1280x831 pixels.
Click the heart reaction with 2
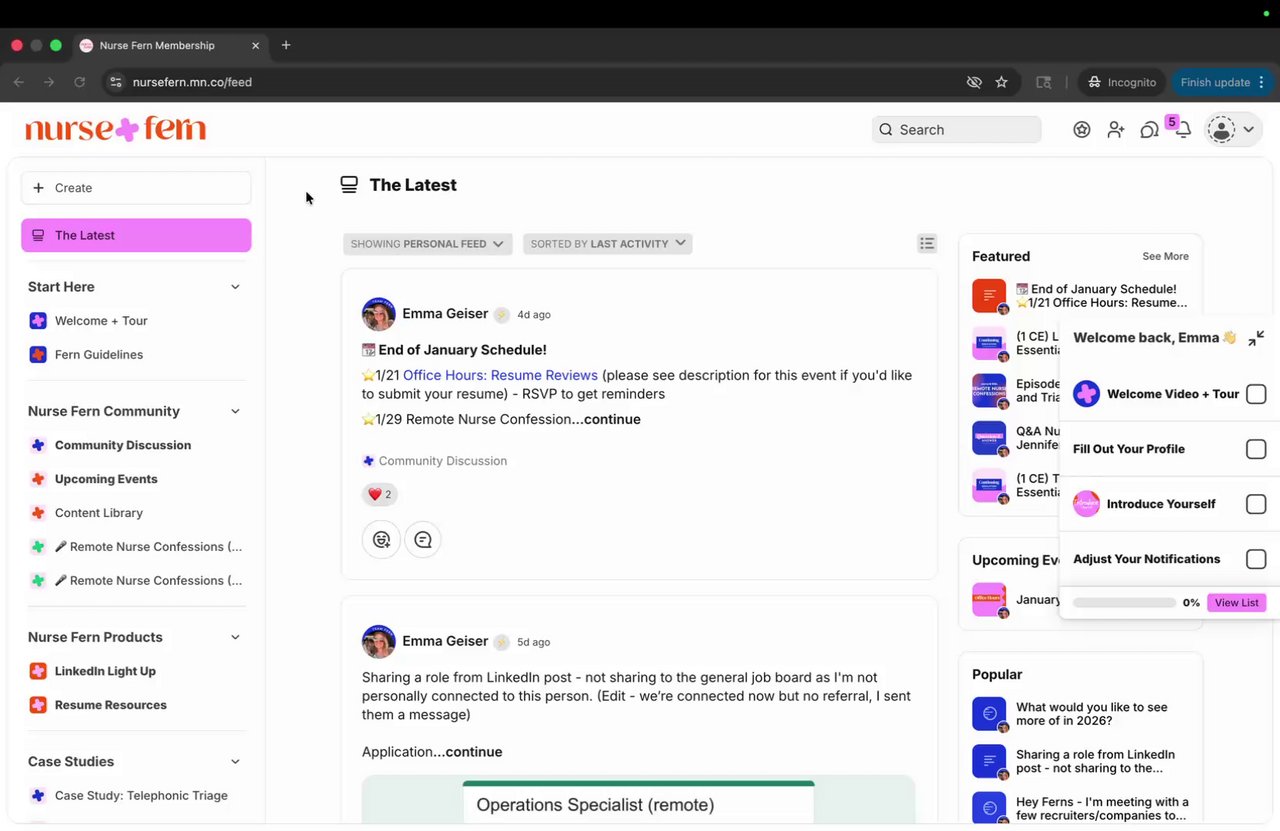[x=379, y=494]
